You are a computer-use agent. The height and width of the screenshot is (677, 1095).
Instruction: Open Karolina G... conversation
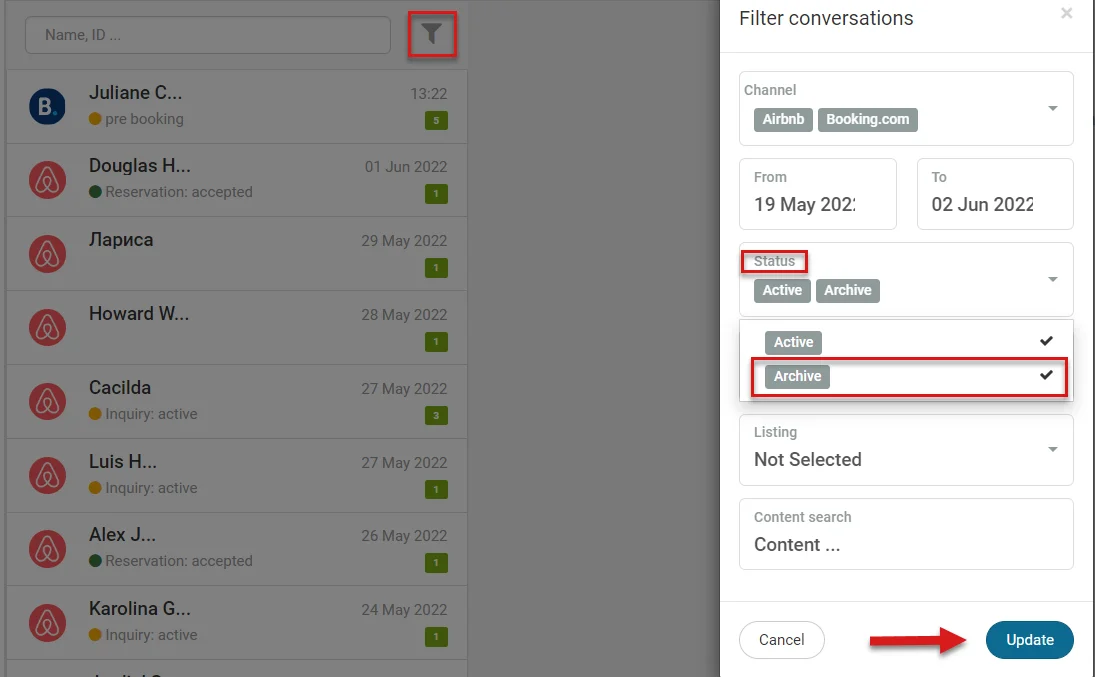(237, 623)
